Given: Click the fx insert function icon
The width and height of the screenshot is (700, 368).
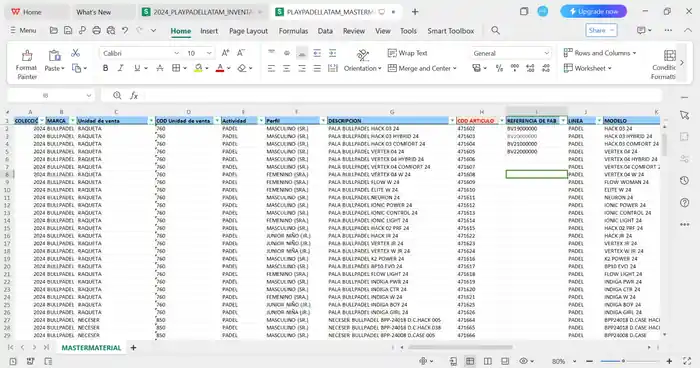Looking at the screenshot, I should point(134,95).
